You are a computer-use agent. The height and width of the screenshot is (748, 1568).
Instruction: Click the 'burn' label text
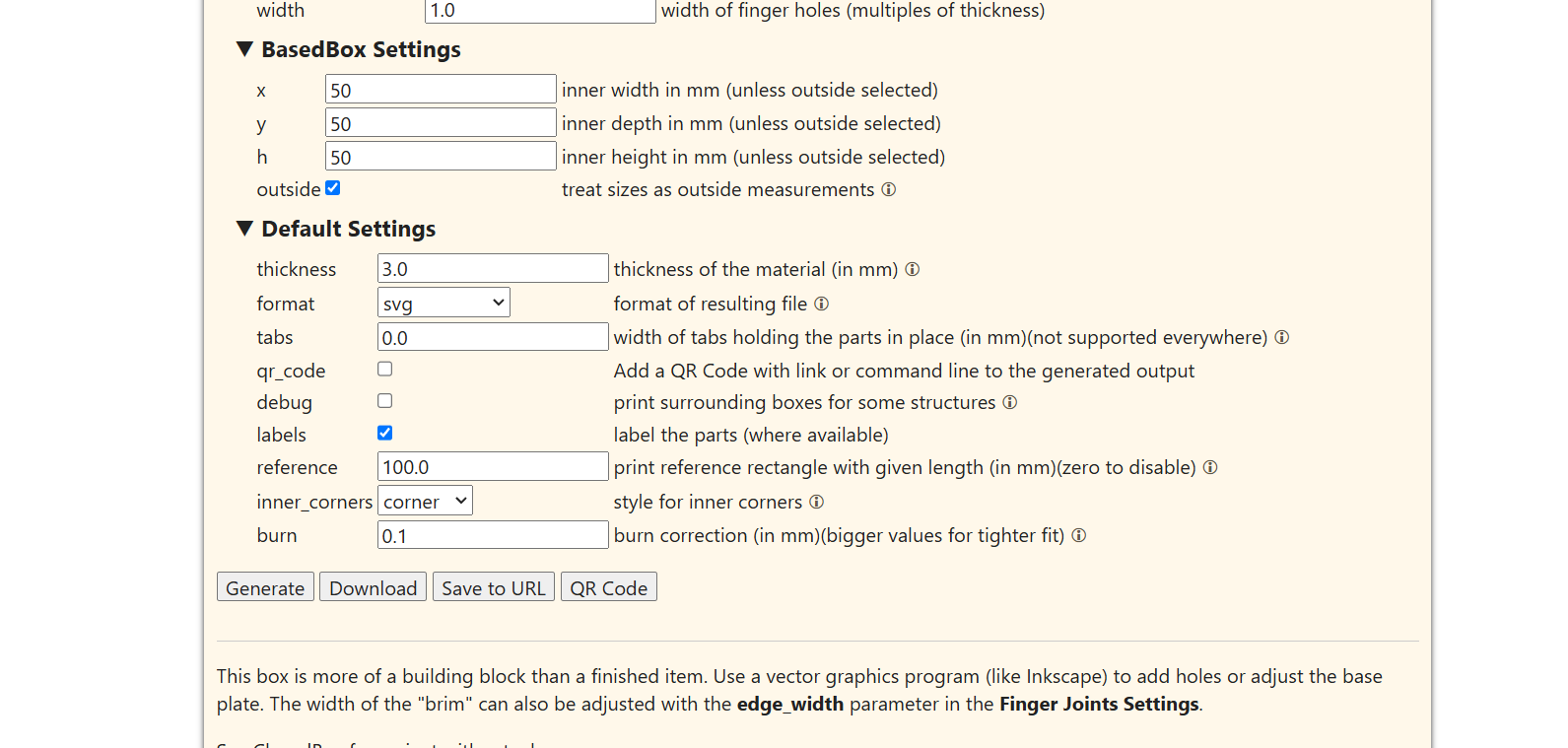277,535
